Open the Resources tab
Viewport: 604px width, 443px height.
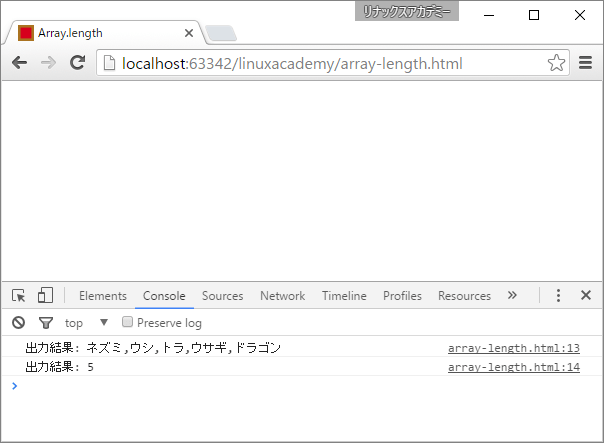(464, 296)
